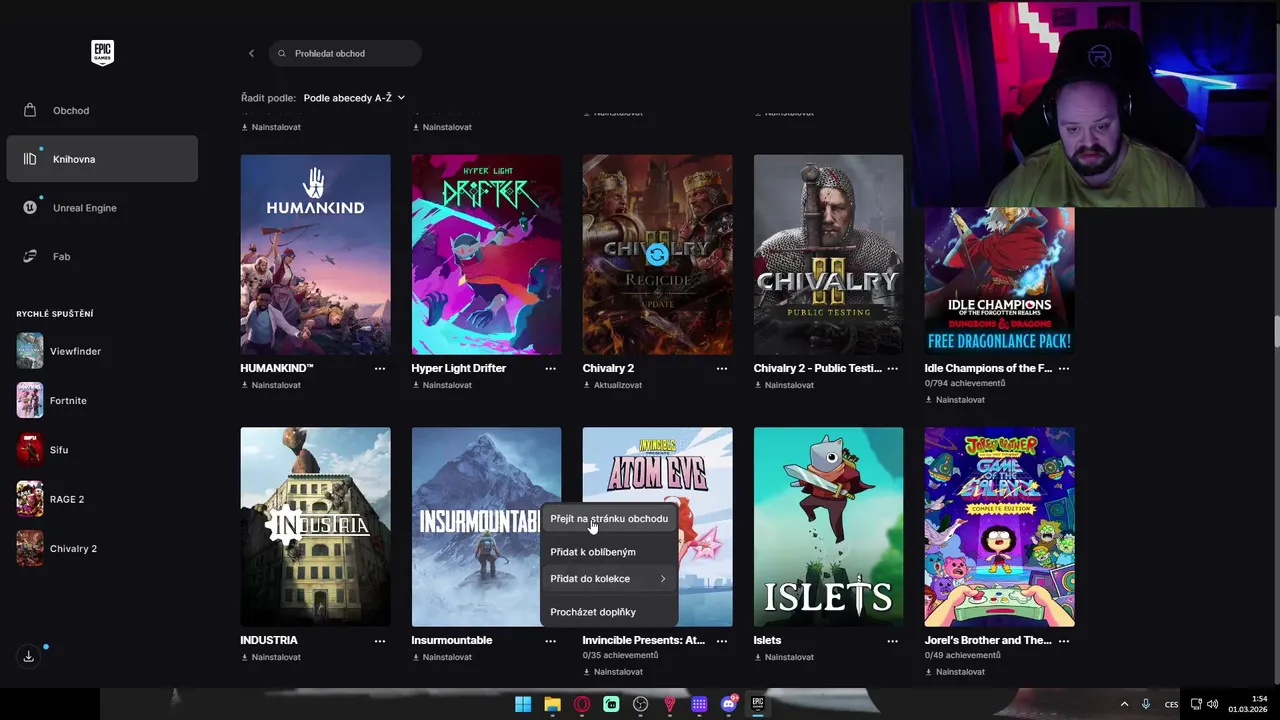This screenshot has height=720, width=1280.
Task: Open Hyper Light Drifter cover art
Action: (486, 254)
